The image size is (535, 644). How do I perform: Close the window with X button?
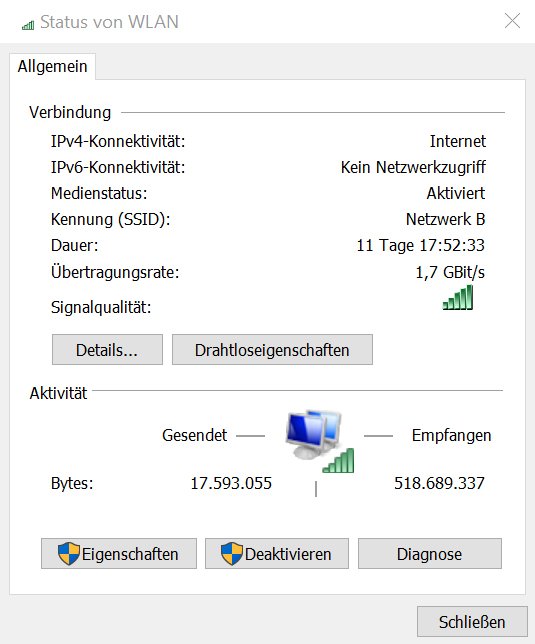[512, 21]
